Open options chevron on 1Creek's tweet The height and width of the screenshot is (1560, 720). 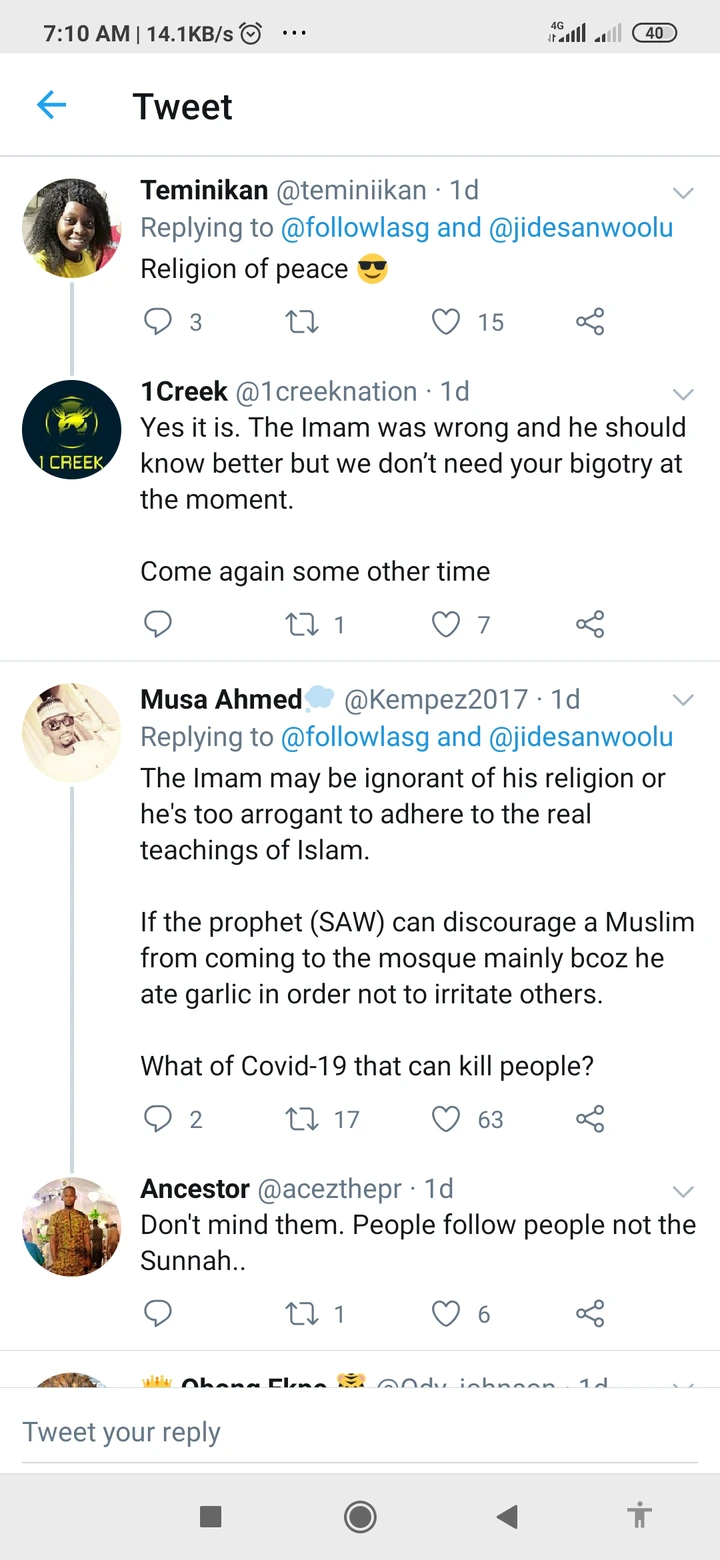(683, 393)
